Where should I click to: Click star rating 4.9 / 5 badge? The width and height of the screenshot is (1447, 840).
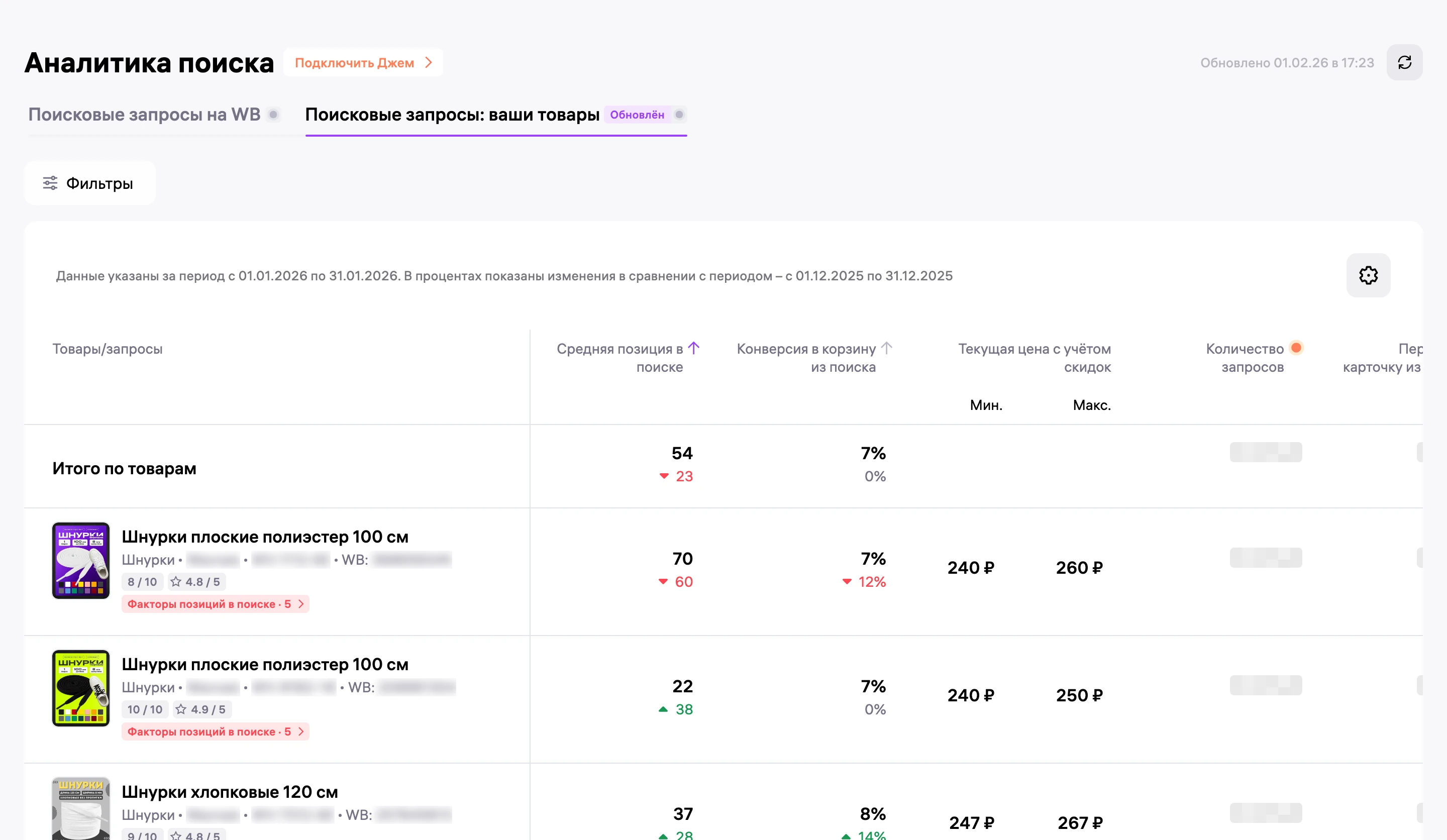[x=201, y=709]
